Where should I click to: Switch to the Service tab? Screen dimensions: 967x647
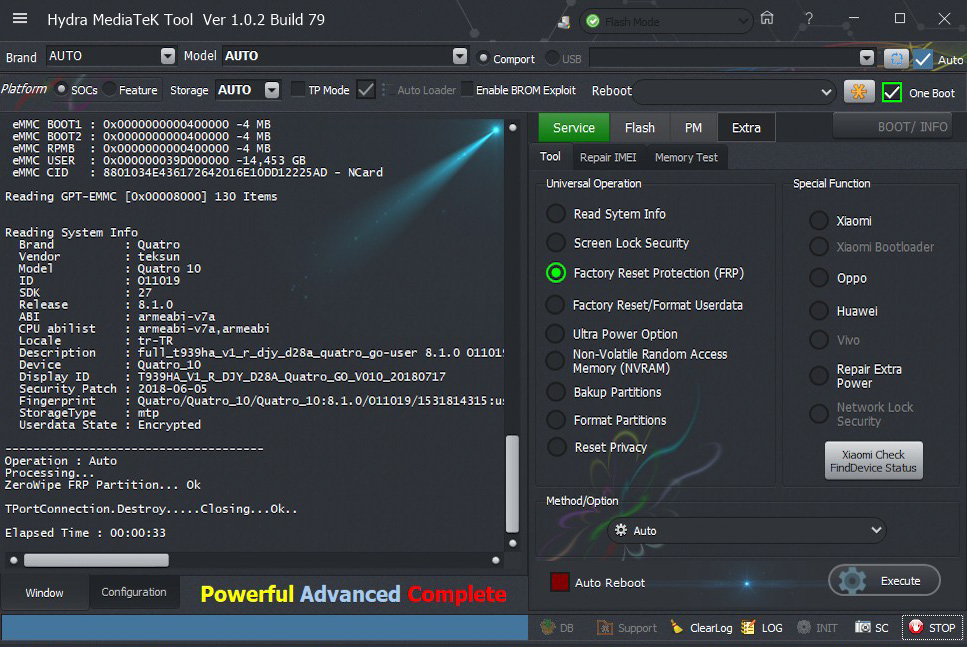[x=574, y=128]
